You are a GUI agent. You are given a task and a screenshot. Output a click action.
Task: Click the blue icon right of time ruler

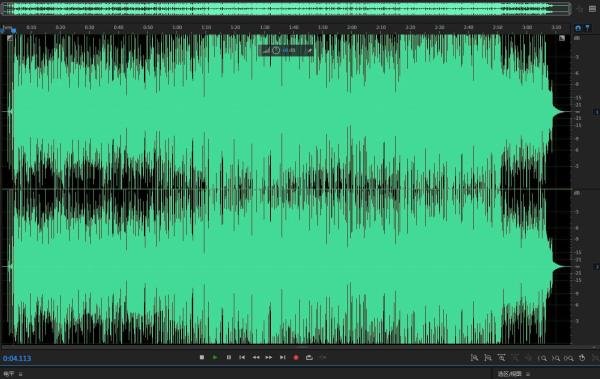[x=578, y=28]
